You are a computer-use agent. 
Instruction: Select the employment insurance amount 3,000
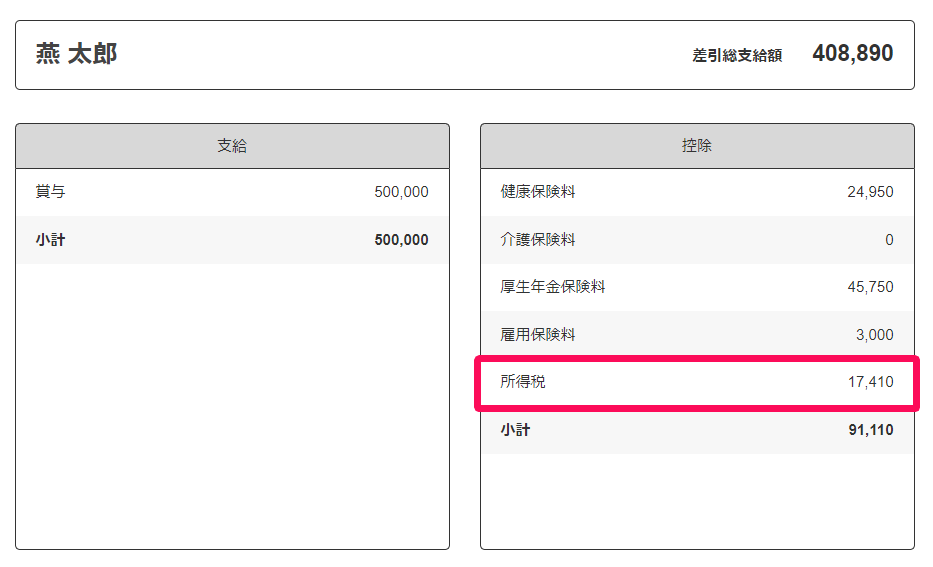[874, 335]
